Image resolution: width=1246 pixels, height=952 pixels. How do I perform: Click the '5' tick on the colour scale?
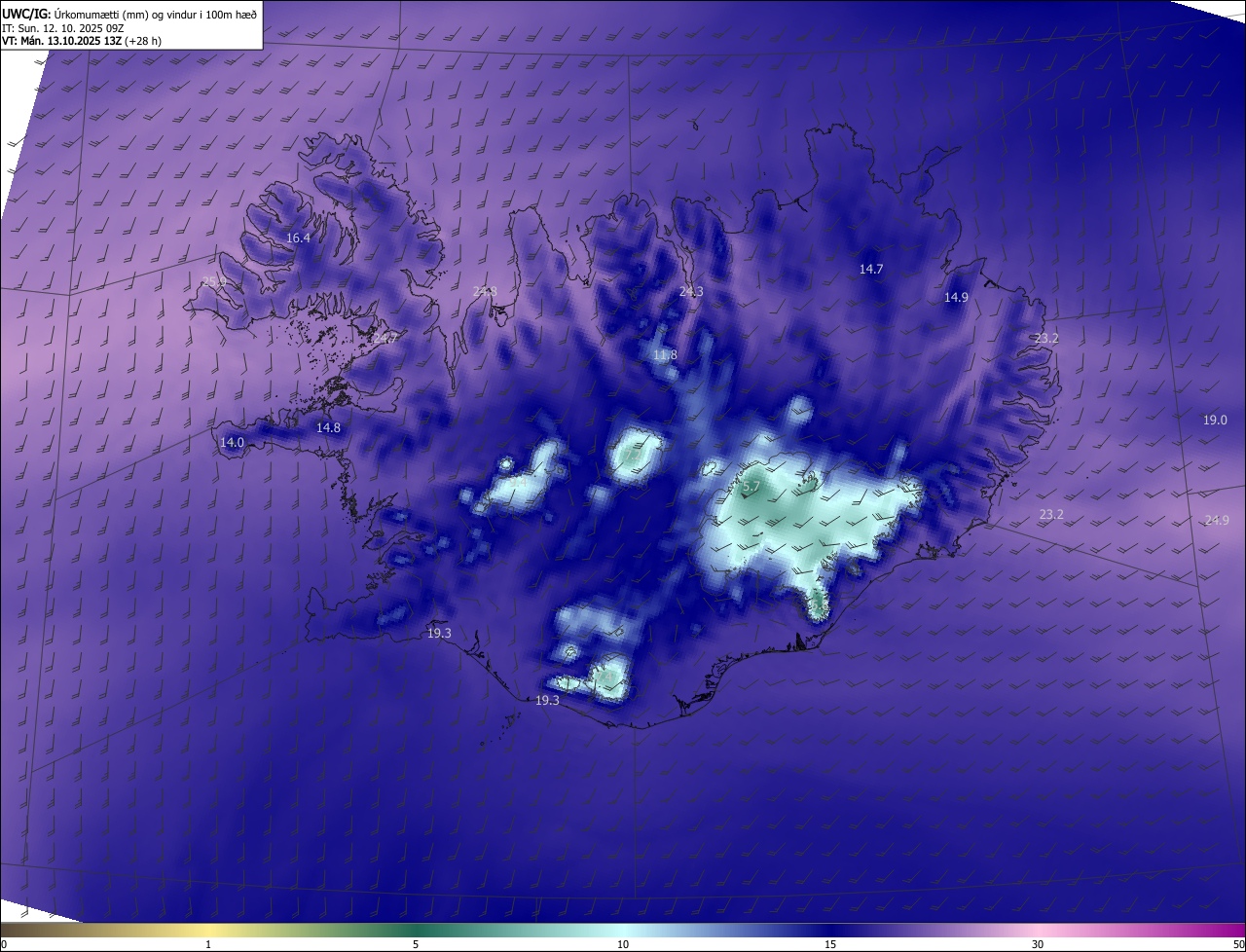(416, 944)
